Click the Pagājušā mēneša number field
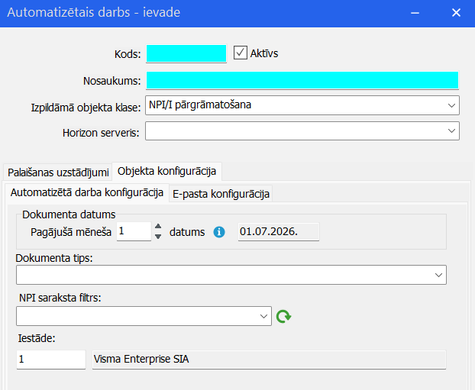The width and height of the screenshot is (475, 390). [x=134, y=231]
